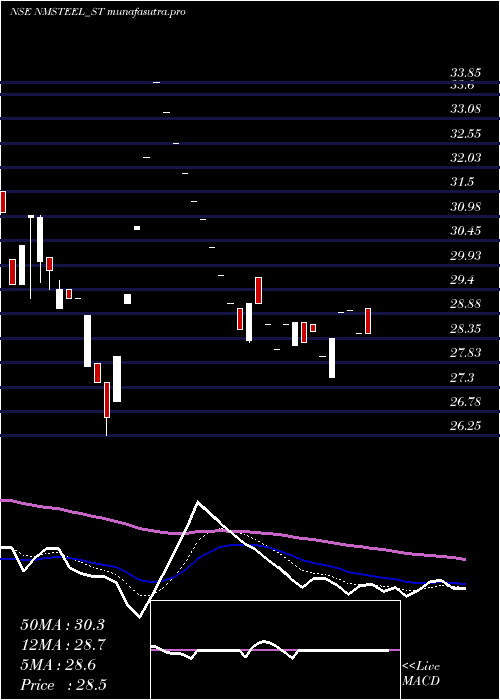Select the 28.35 price level label
Viewport: 500px width, 700px height.
click(x=465, y=329)
